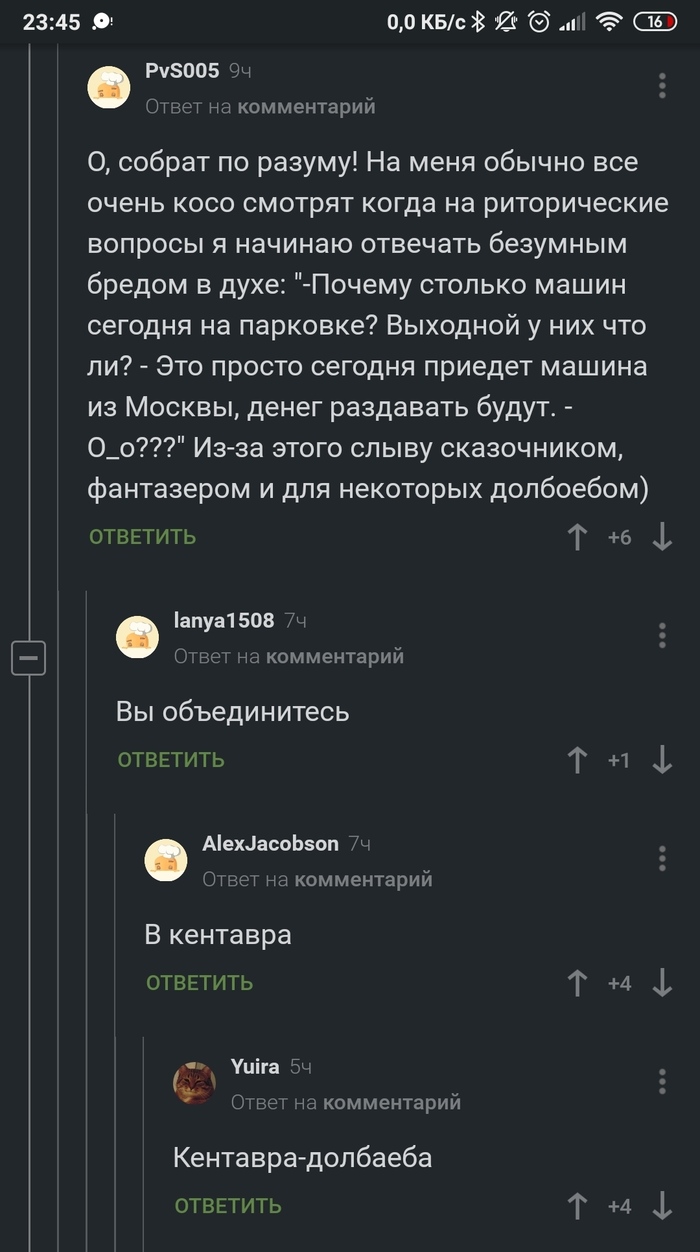
Task: Downvote Yuira's comment
Action: (x=662, y=1206)
